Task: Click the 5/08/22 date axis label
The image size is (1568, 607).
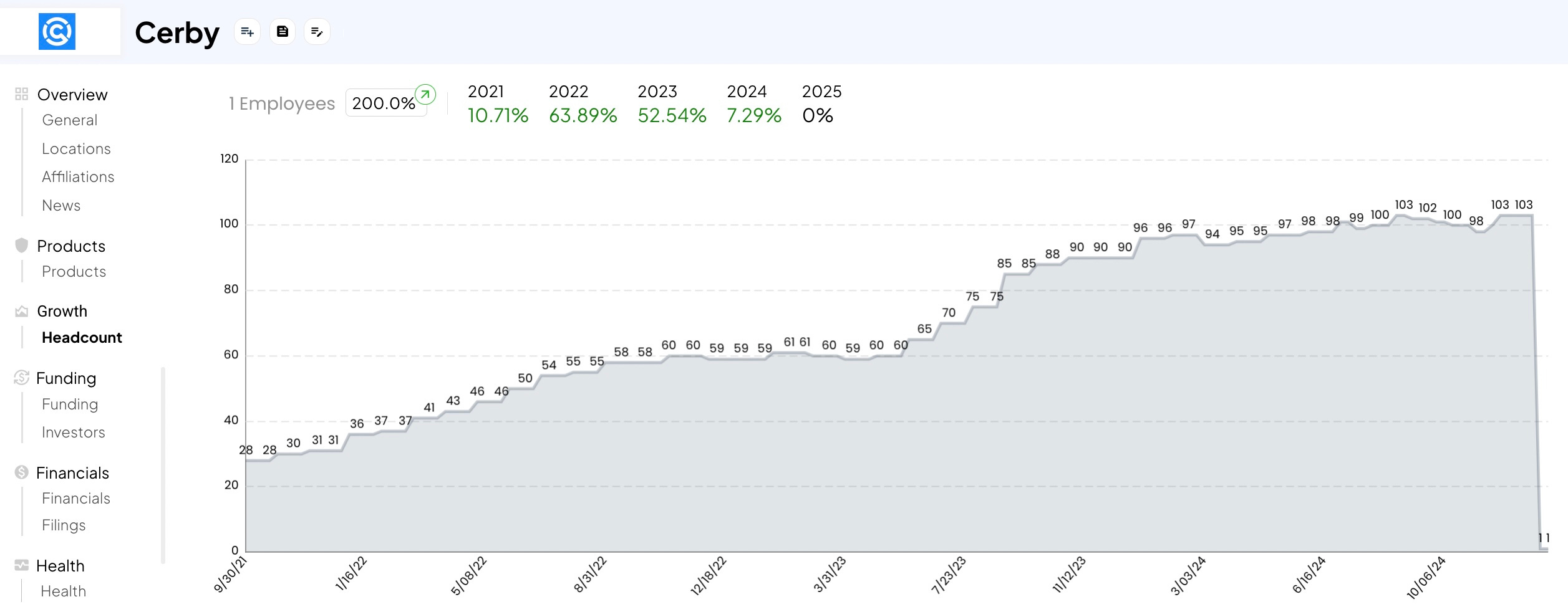Action: click(469, 576)
